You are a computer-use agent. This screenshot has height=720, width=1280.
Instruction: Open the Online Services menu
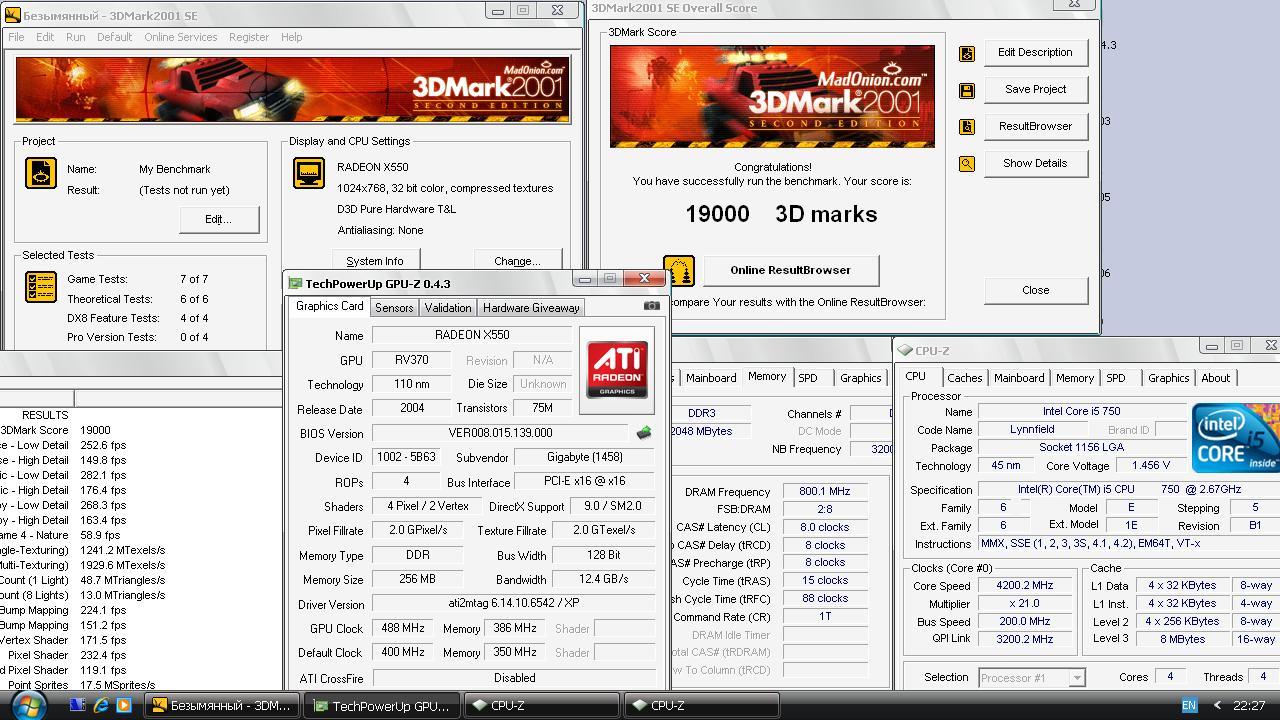click(181, 37)
